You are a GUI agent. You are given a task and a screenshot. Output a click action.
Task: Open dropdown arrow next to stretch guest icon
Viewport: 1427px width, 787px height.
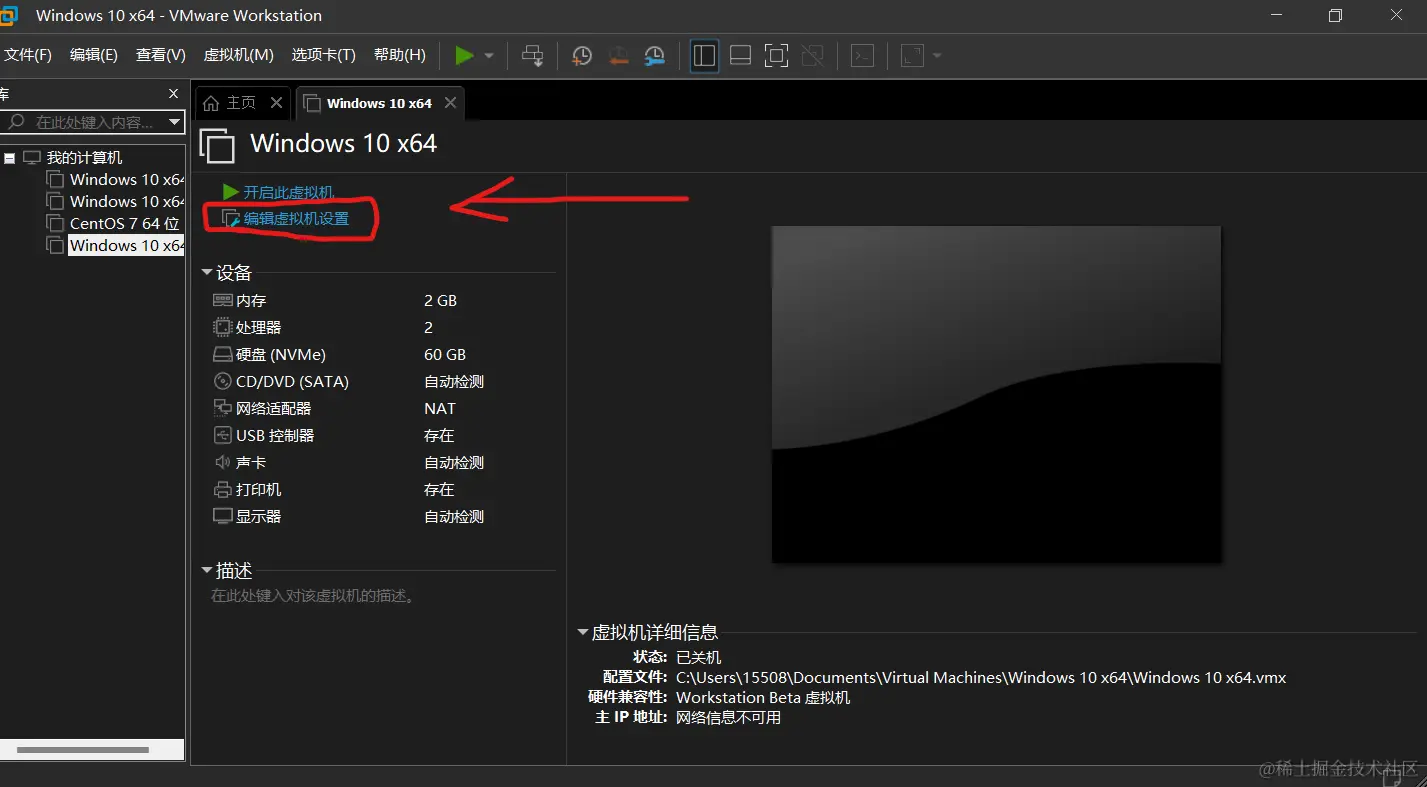pos(937,56)
